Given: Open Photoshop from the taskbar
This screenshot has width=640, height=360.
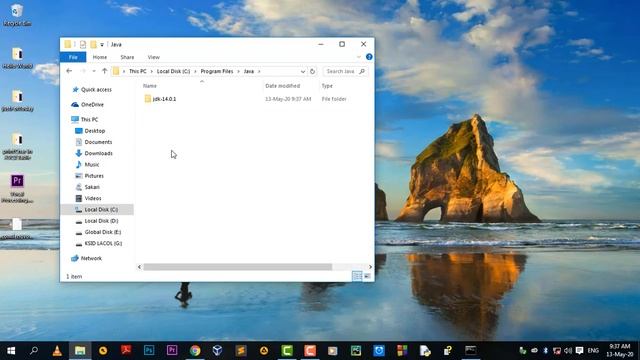Looking at the screenshot, I should click(x=149, y=351).
